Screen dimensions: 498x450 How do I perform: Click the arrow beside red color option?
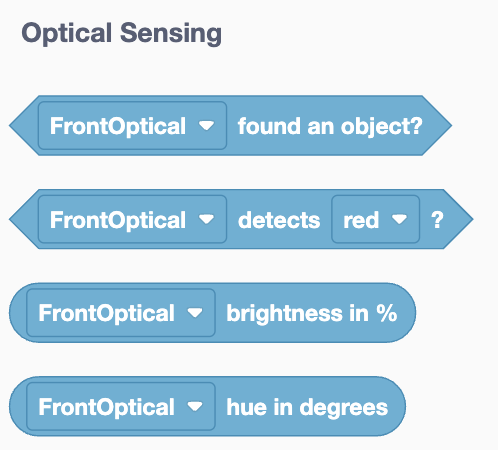click(399, 219)
